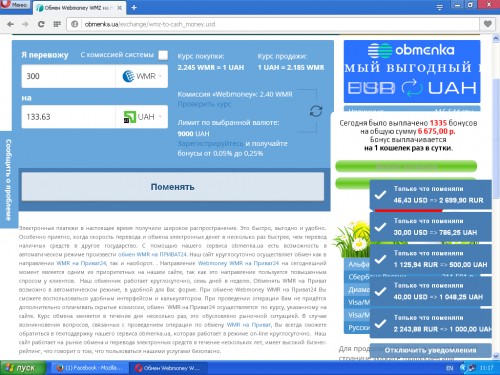Add page to bookmarks heart icon

(x=487, y=24)
